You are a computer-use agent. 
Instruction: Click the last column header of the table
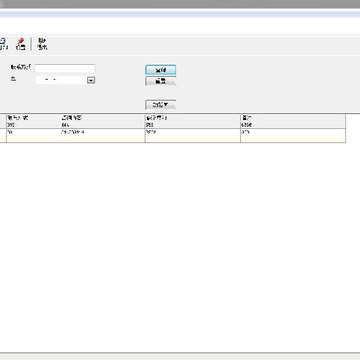293,121
